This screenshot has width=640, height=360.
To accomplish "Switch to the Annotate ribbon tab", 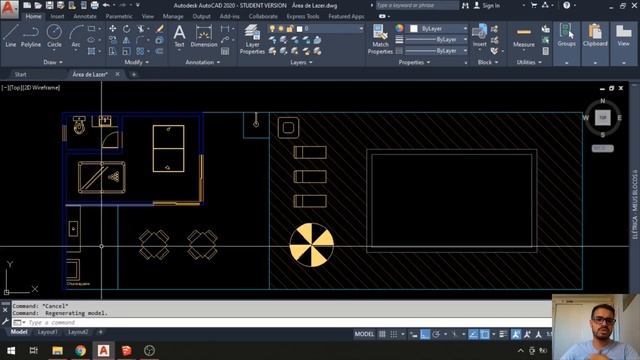I will click(85, 17).
